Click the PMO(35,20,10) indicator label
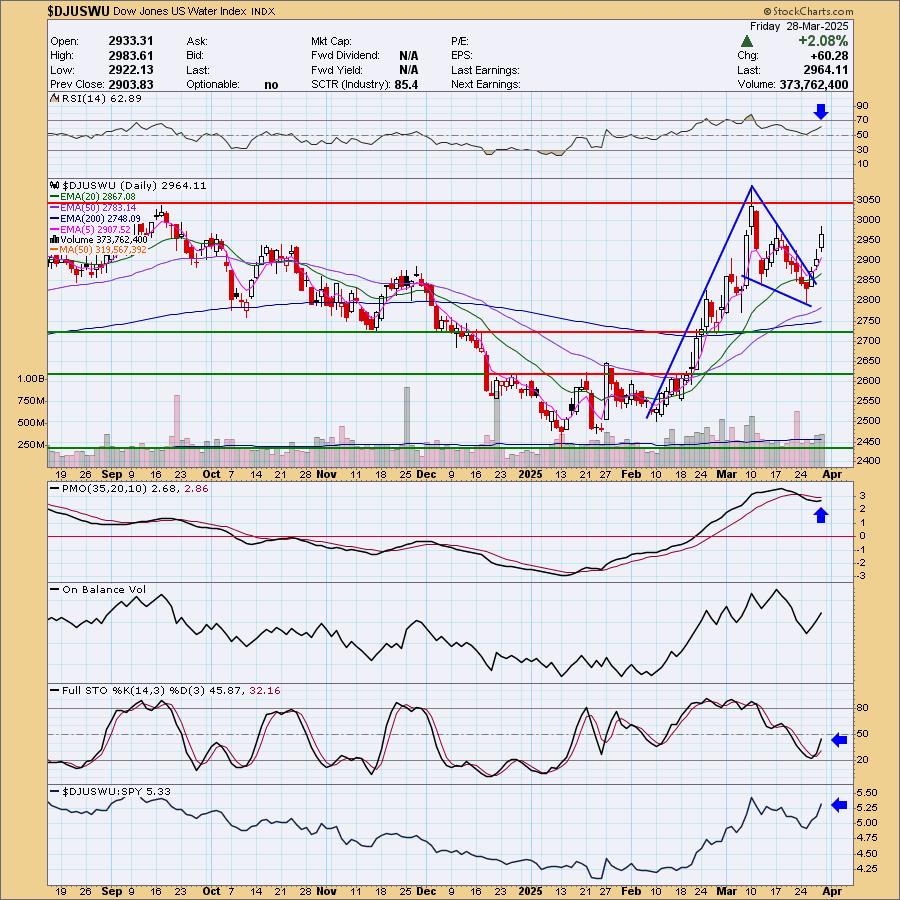 coord(106,488)
